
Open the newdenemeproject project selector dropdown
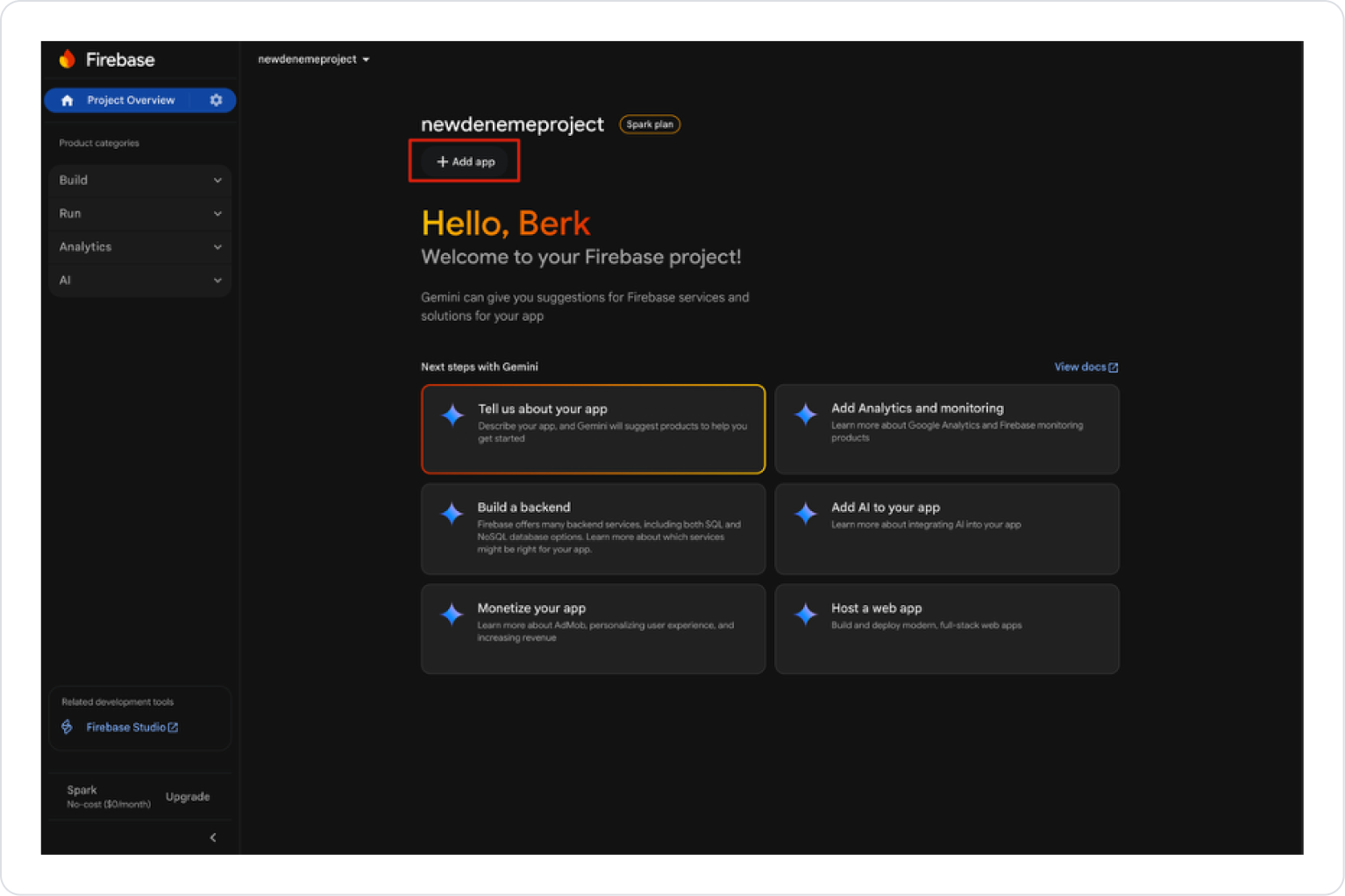[313, 59]
